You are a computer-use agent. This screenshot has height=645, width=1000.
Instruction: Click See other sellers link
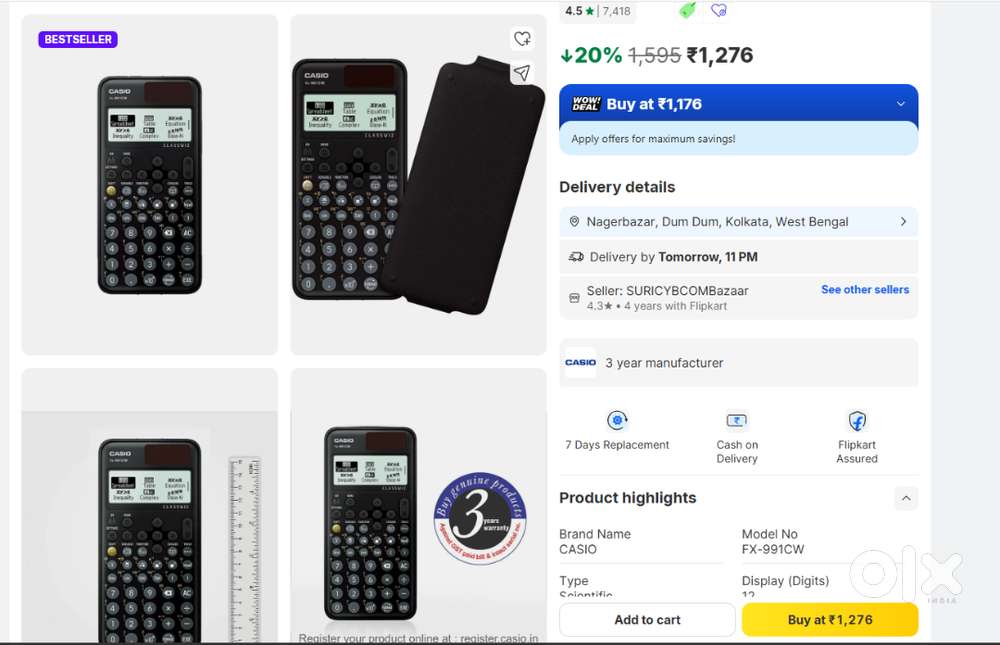tap(865, 290)
